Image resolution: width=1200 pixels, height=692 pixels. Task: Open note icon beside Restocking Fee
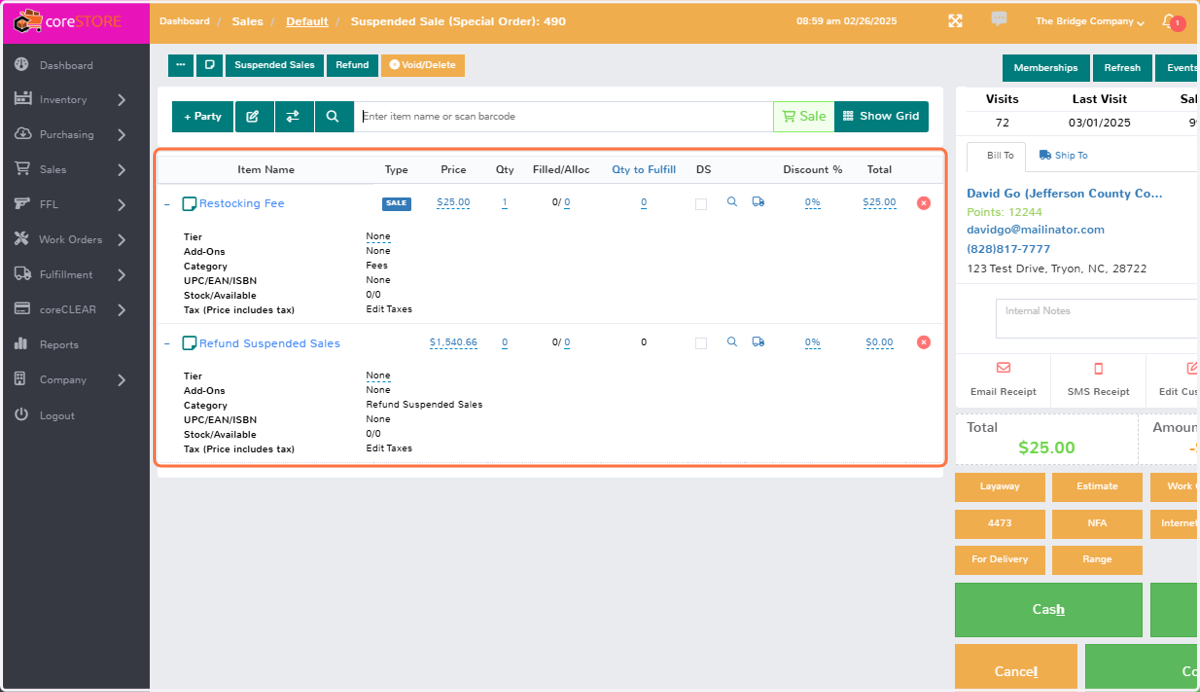pyautogui.click(x=189, y=204)
